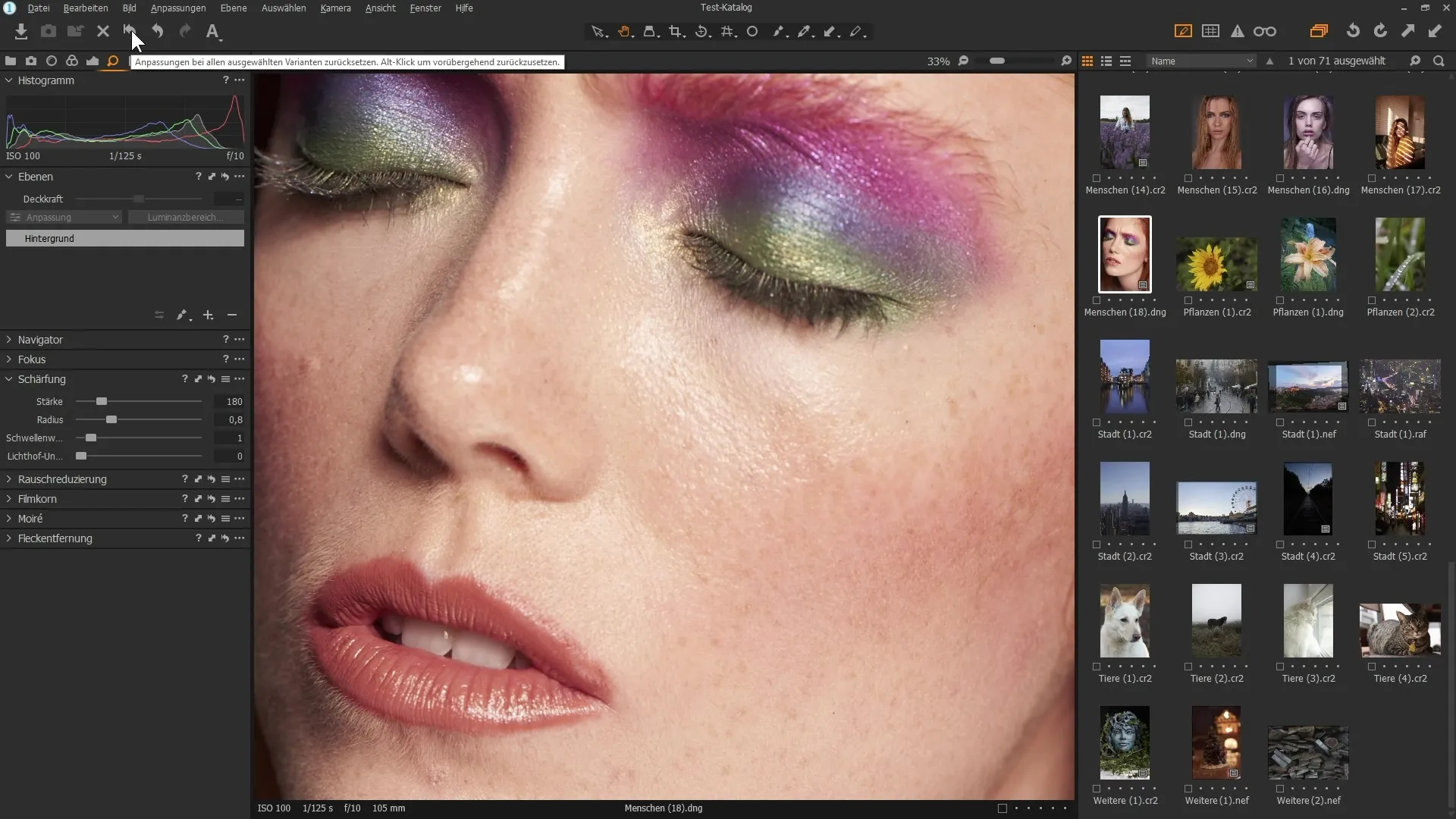1456x819 pixels.
Task: Select the Erase mask tool
Action: click(x=857, y=31)
